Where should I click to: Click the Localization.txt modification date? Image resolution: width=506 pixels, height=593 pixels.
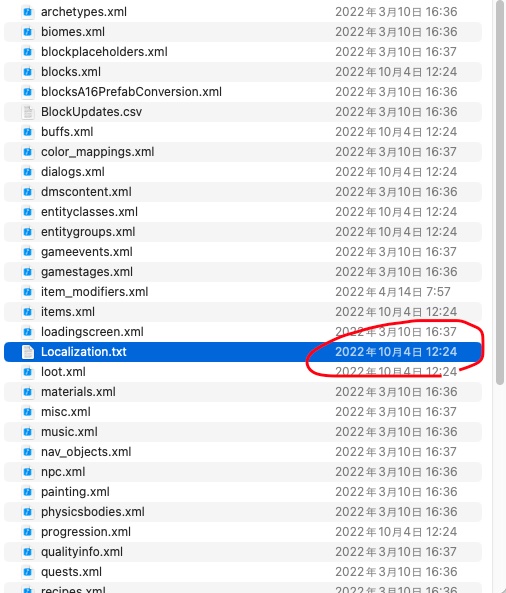pyautogui.click(x=396, y=352)
